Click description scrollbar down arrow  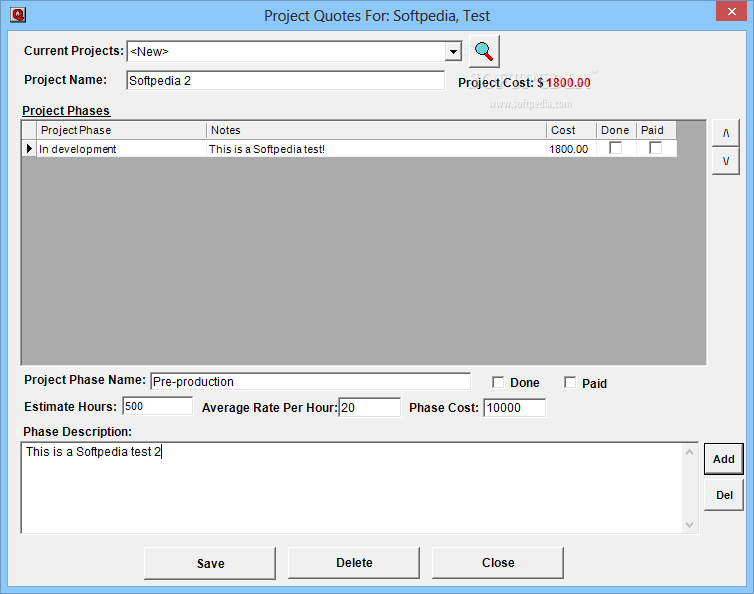pos(690,525)
